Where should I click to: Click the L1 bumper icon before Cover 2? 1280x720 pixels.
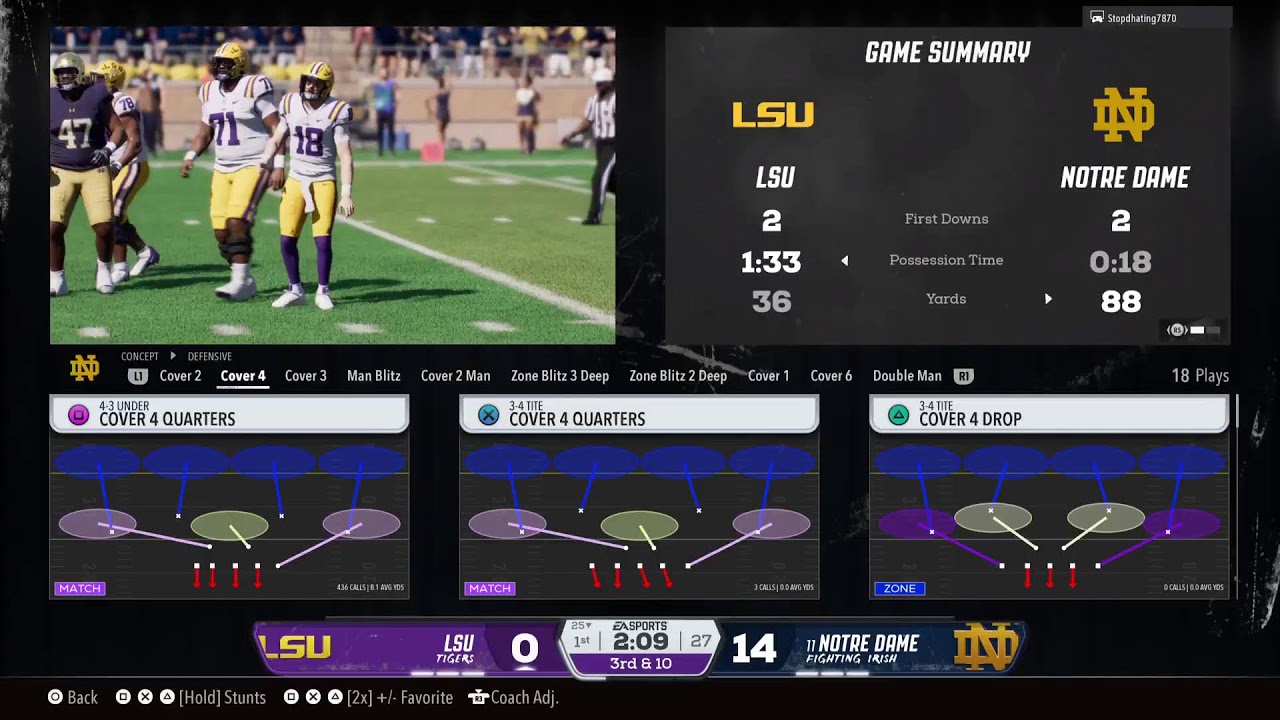tap(137, 376)
